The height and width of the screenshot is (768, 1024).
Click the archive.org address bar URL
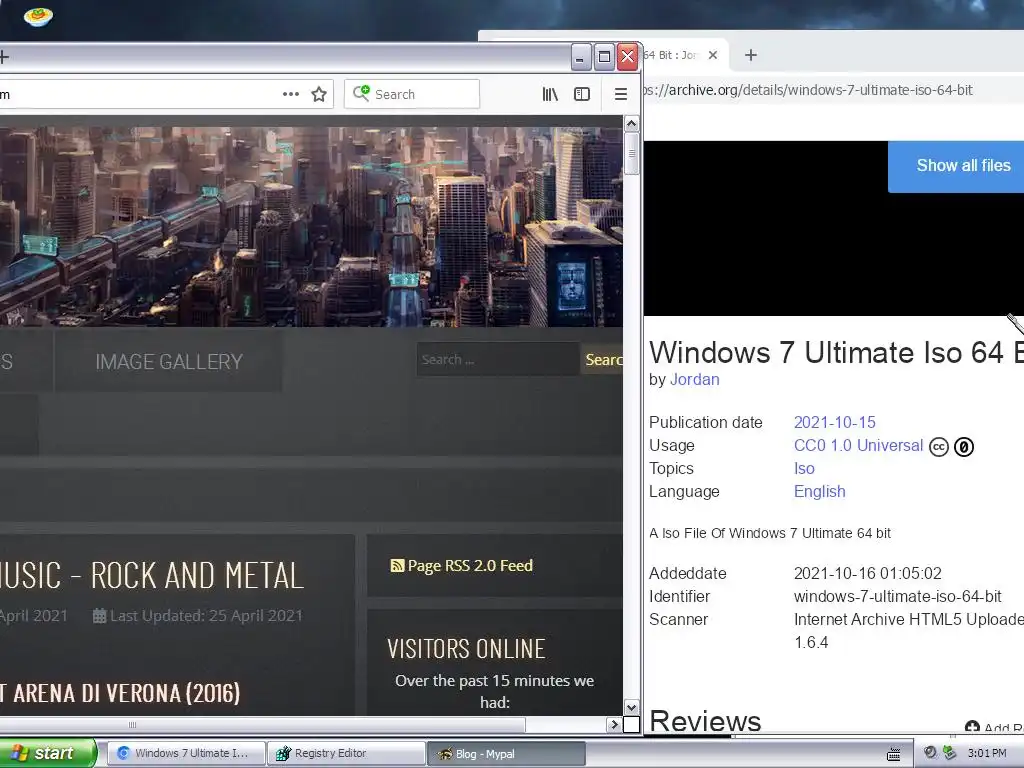click(808, 90)
